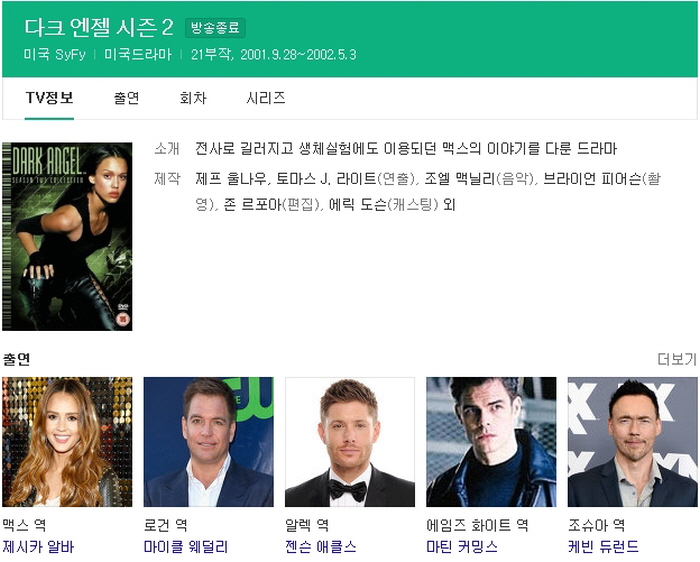Click the photo of 젠슨 애클스

tap(350, 442)
